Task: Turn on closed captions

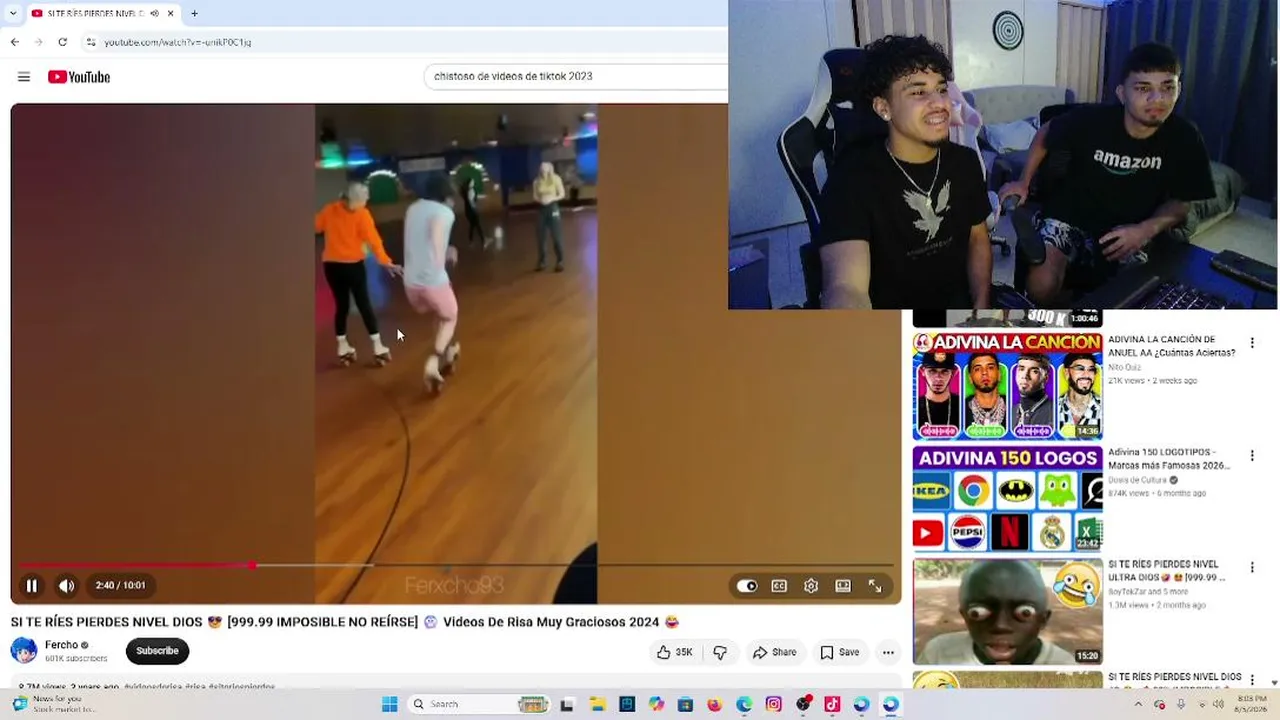Action: click(x=779, y=586)
